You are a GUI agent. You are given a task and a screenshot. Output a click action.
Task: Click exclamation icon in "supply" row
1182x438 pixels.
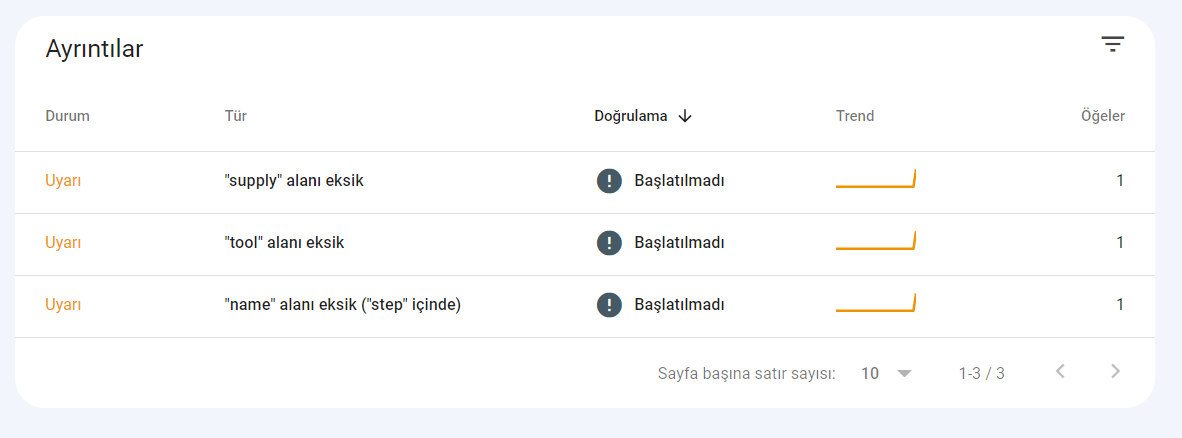tap(609, 181)
